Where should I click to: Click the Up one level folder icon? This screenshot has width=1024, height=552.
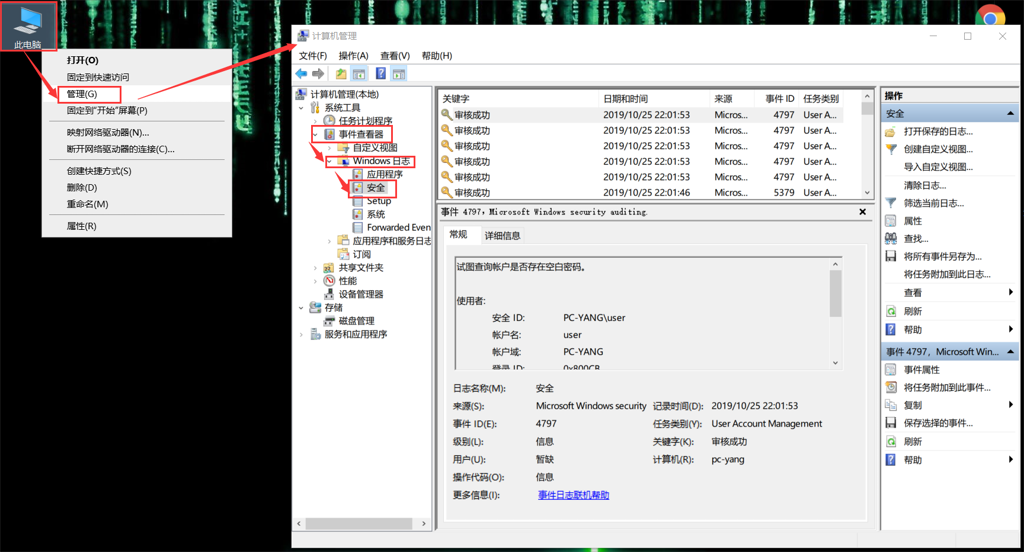click(x=341, y=74)
